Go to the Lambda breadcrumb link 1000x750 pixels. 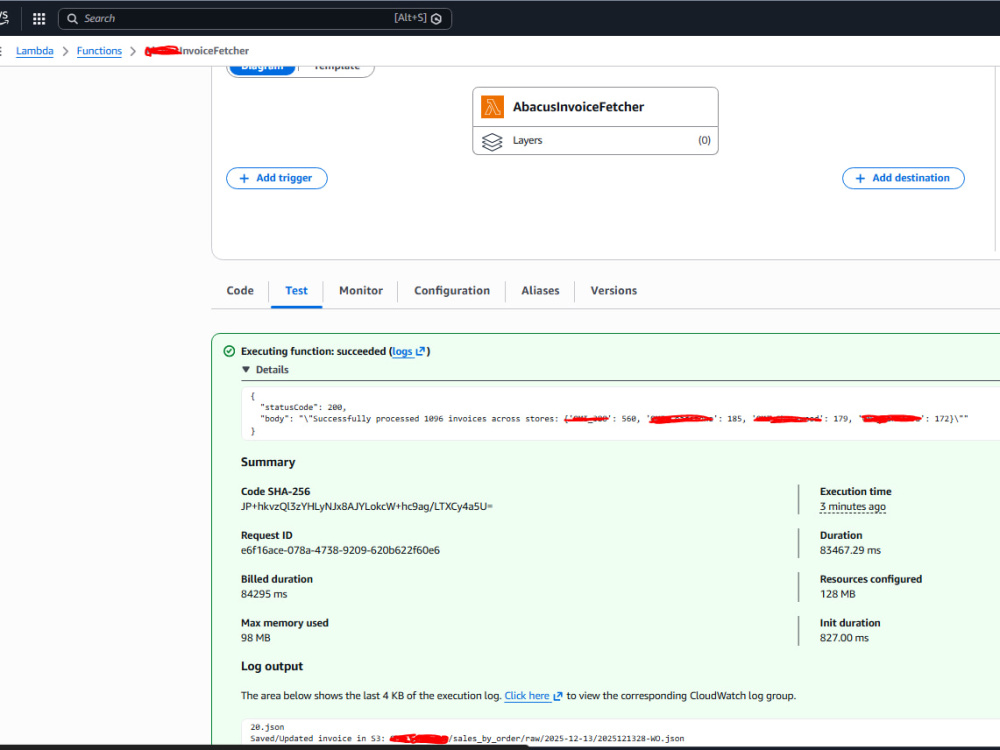click(34, 51)
